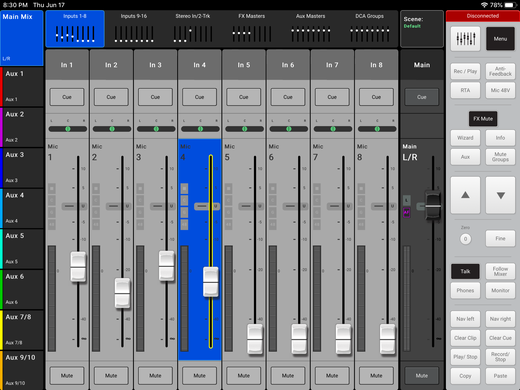Image resolution: width=520 pixels, height=390 pixels.
Task: Open the RTA analyzer
Action: coord(465,90)
